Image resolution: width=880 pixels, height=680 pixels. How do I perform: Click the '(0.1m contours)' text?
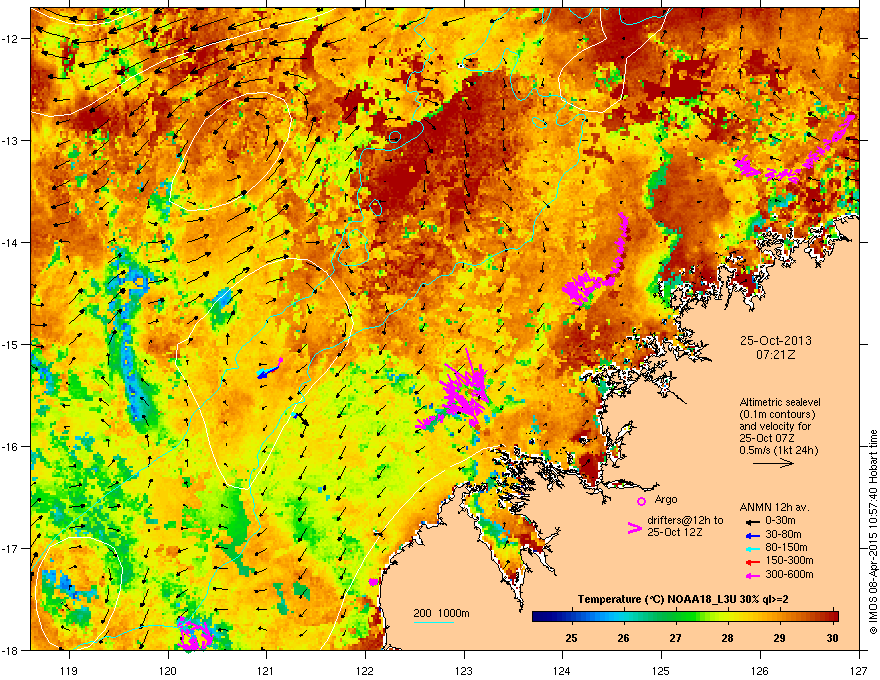tap(777, 415)
